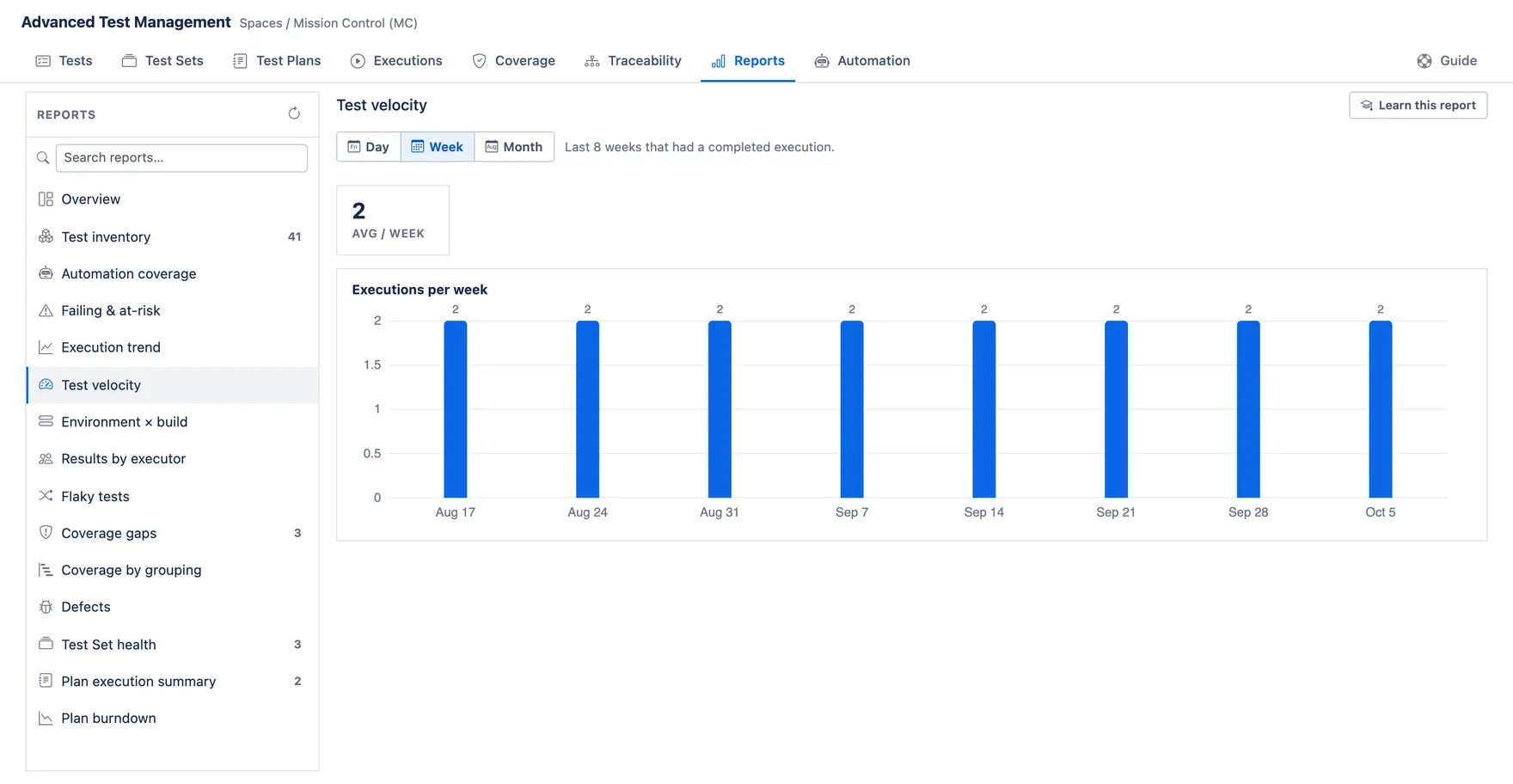Open the Traceability tab

[633, 61]
